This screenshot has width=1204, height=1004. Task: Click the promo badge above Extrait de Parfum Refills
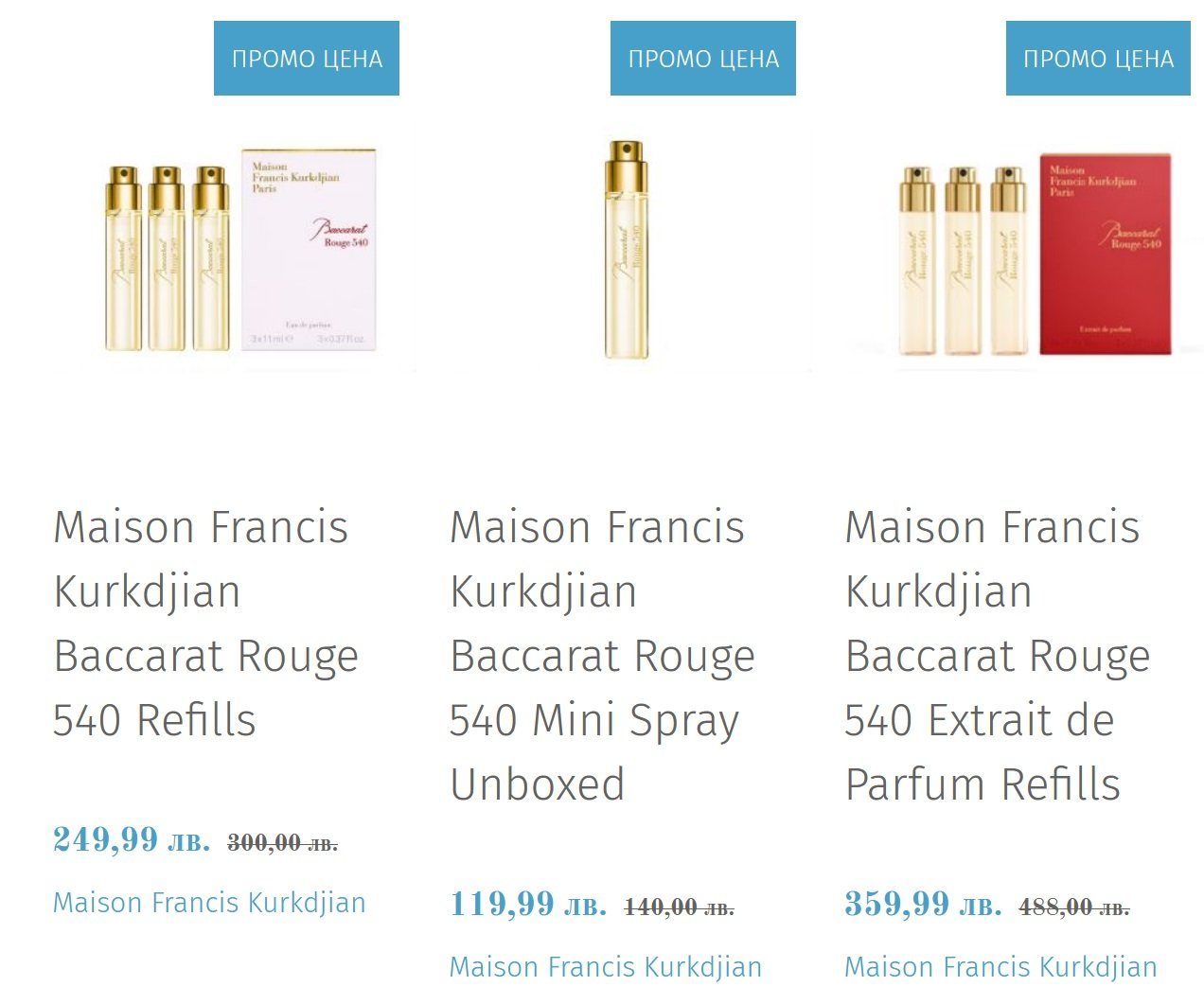1098,59
